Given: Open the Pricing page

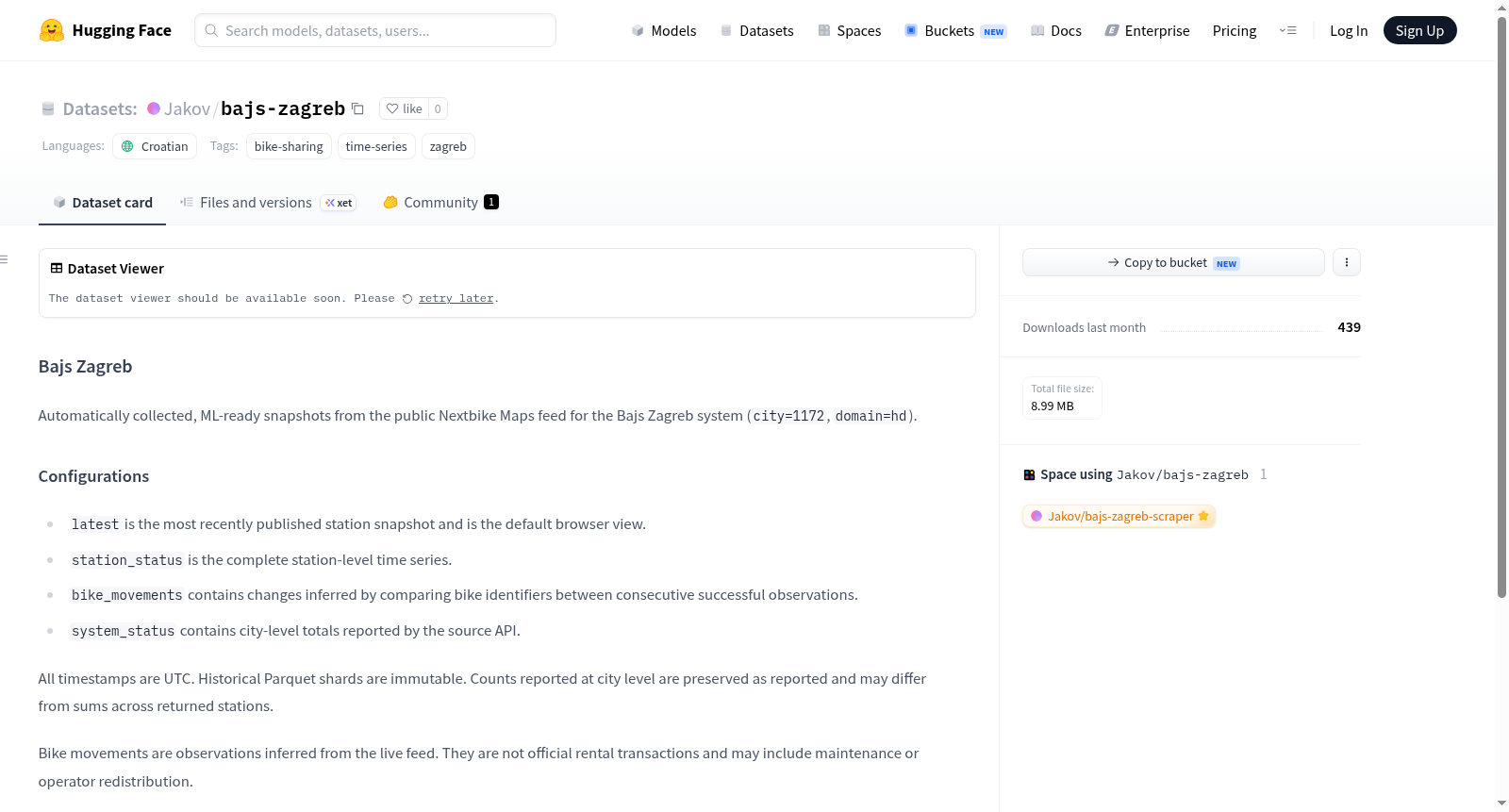Looking at the screenshot, I should pyautogui.click(x=1235, y=30).
